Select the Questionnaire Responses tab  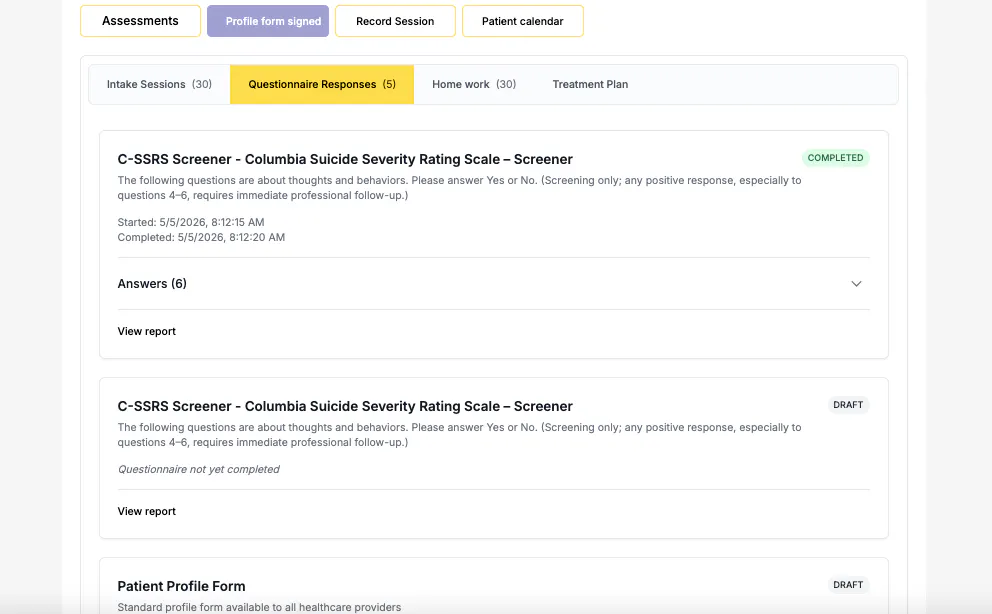coord(322,84)
